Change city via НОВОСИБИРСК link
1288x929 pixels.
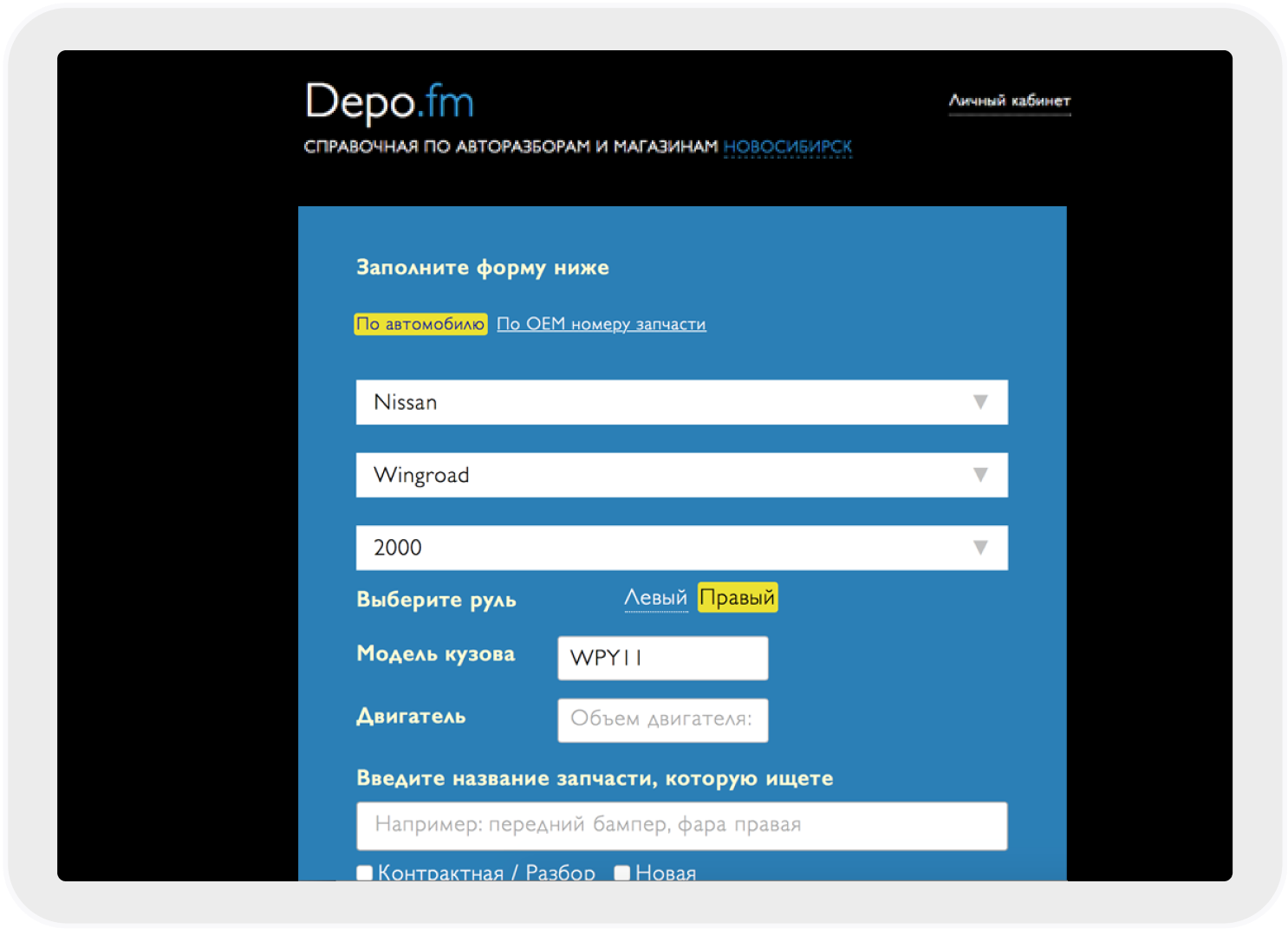[788, 146]
